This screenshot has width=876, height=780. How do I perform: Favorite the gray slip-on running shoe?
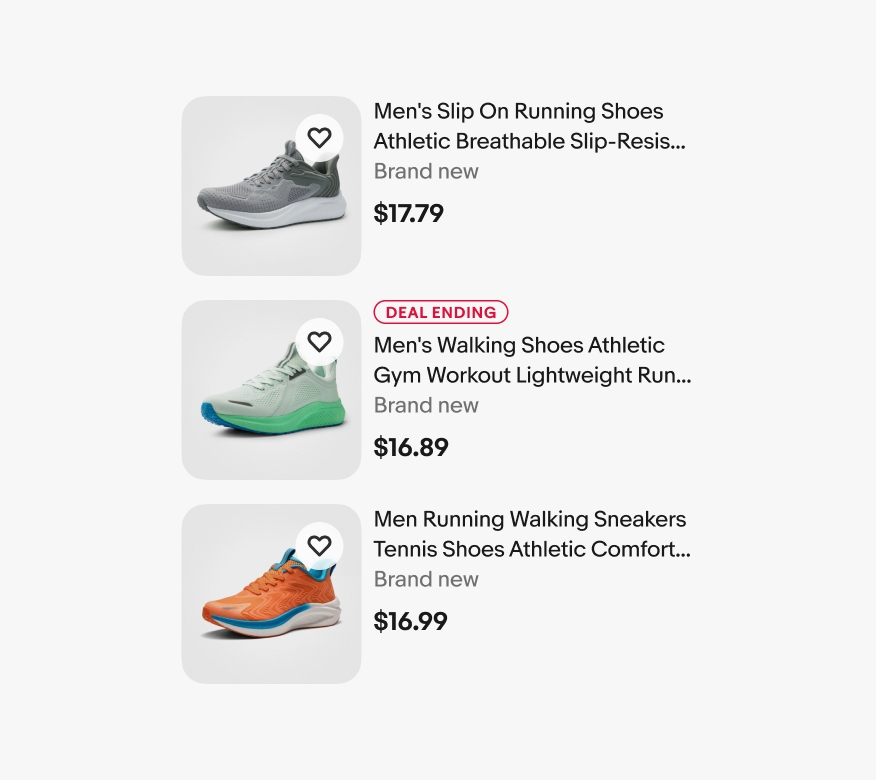pyautogui.click(x=319, y=138)
